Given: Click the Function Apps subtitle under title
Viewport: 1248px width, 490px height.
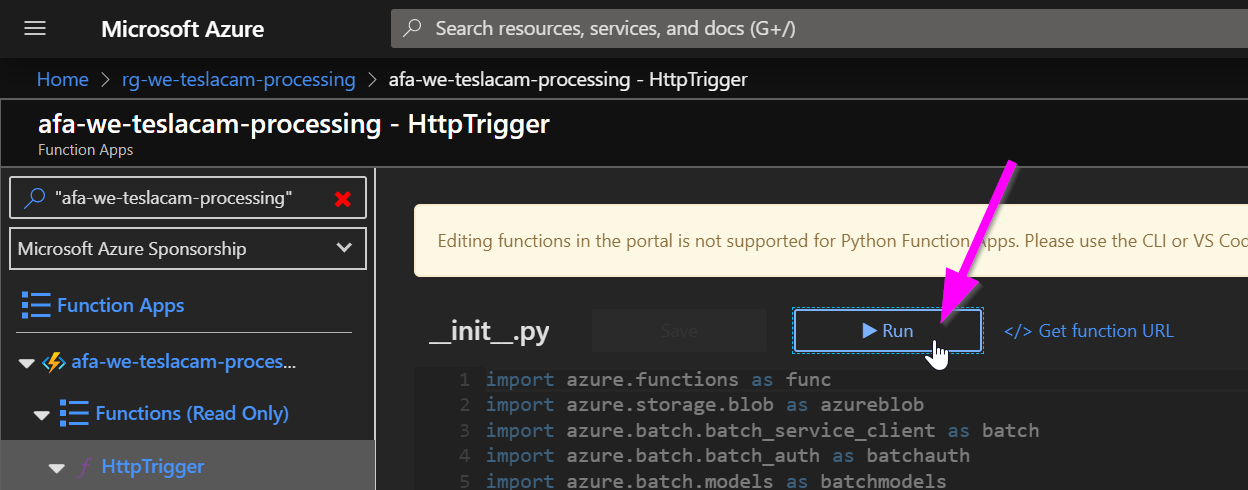Looking at the screenshot, I should (85, 150).
